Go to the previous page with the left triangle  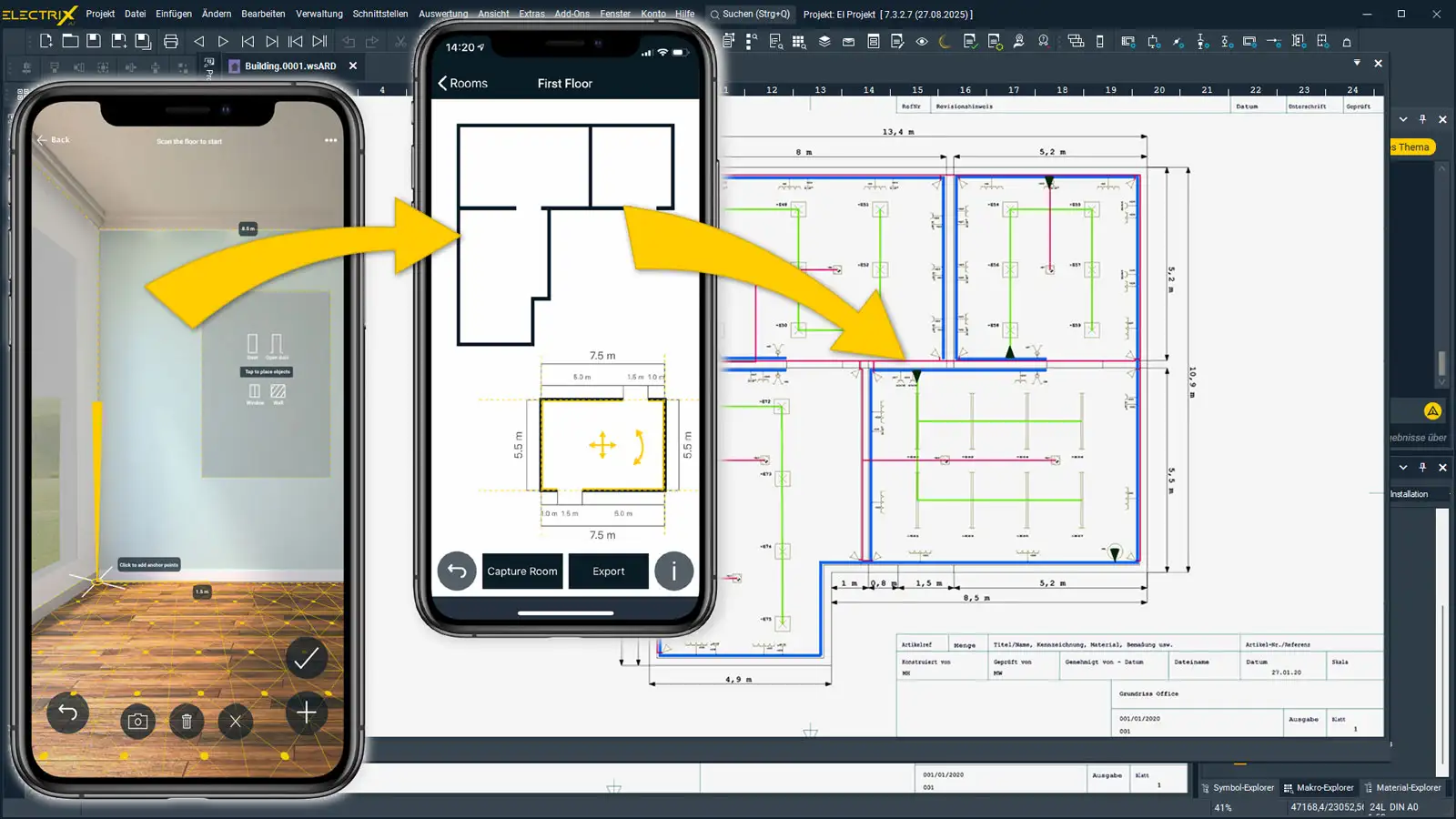coord(198,42)
